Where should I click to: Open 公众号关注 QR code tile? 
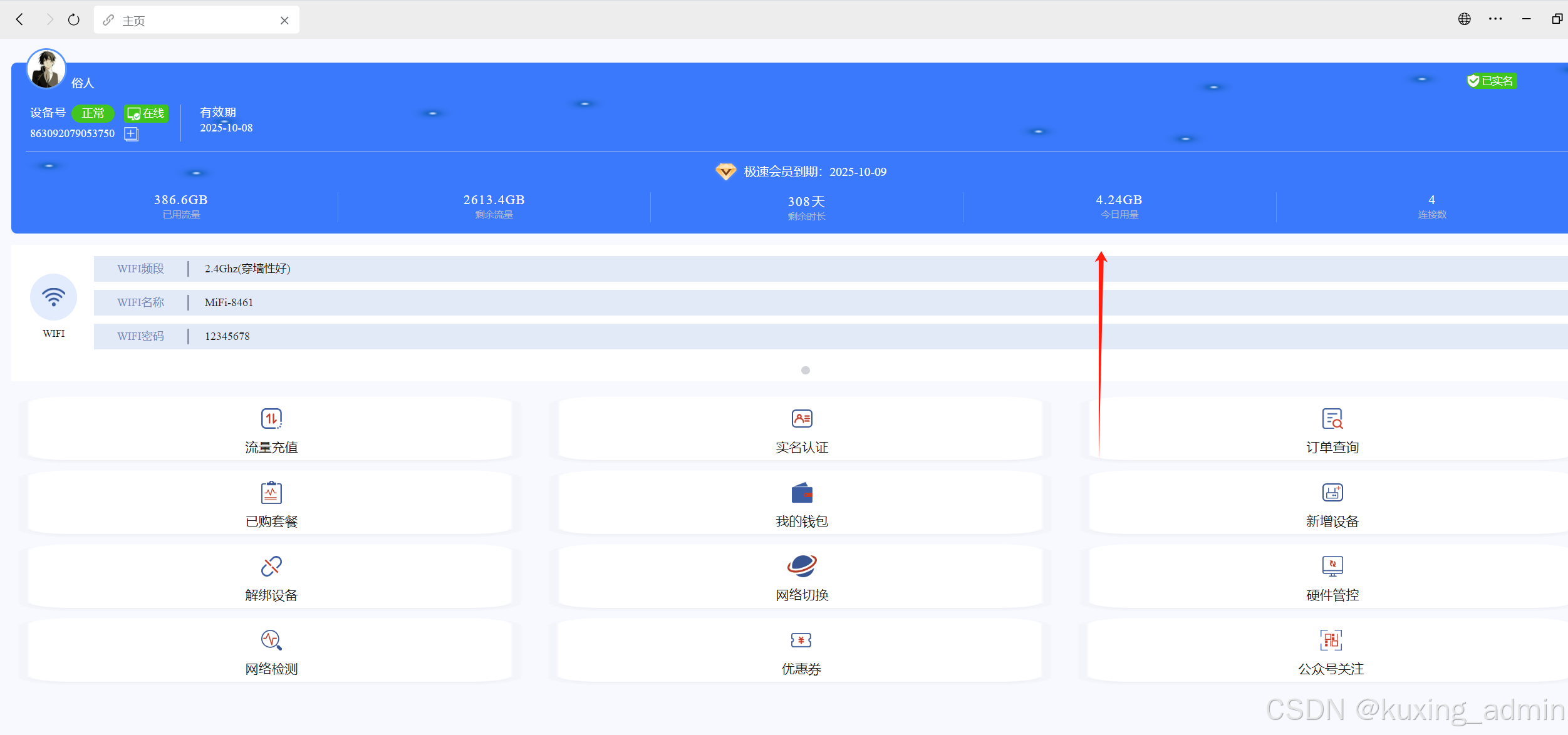[x=1331, y=640]
